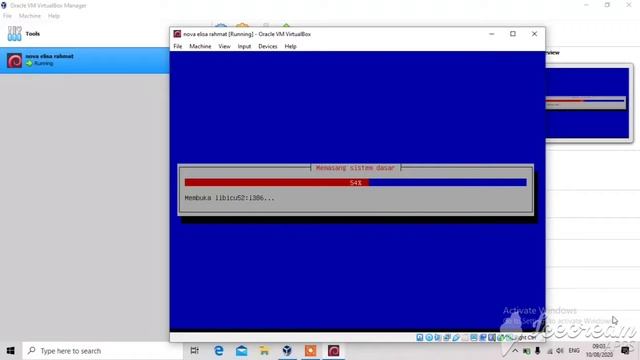
Task: Click the Right Ctrl host key indicator
Action: pyautogui.click(x=527, y=338)
